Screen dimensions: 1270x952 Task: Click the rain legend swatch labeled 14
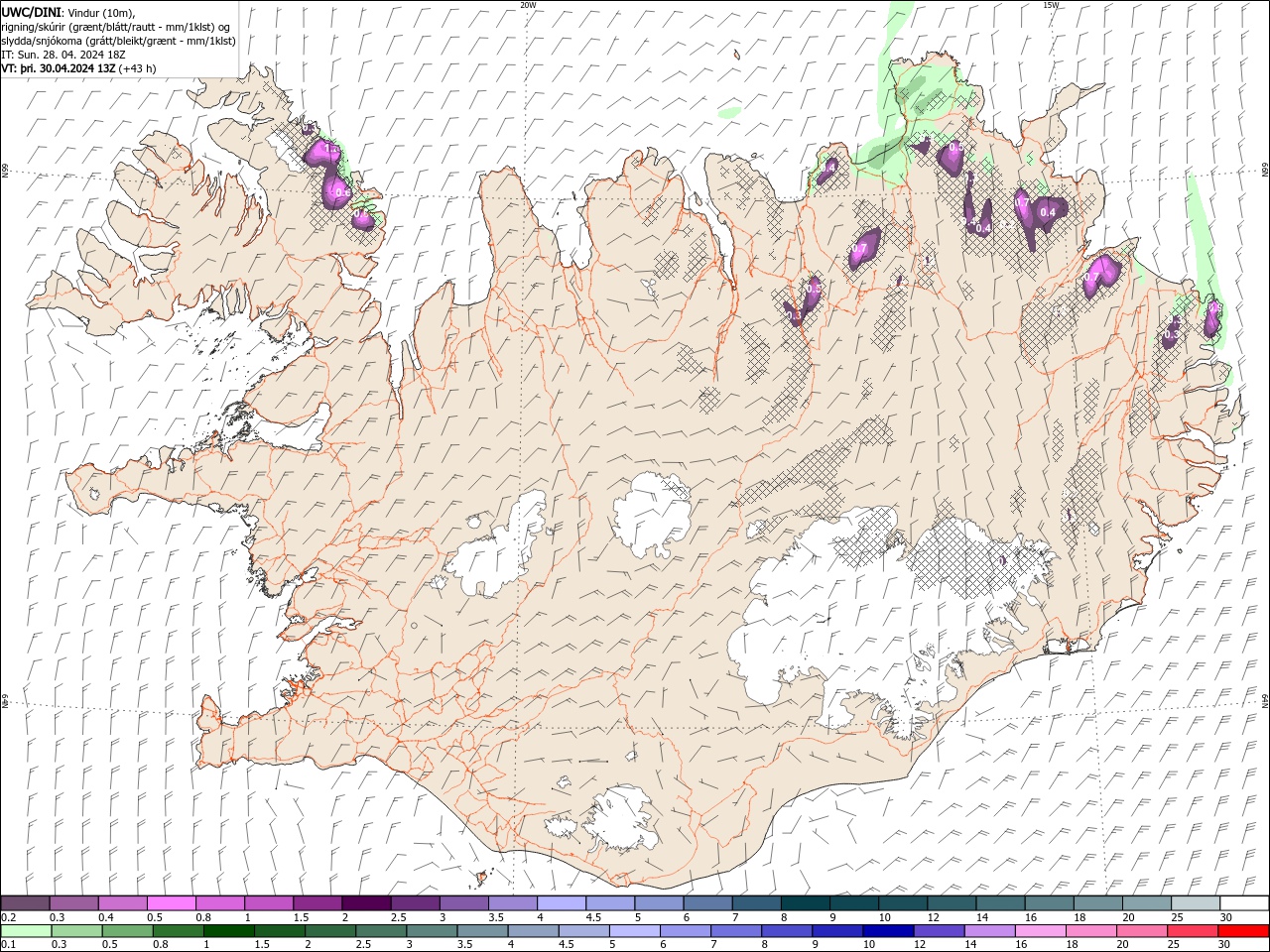989,931
